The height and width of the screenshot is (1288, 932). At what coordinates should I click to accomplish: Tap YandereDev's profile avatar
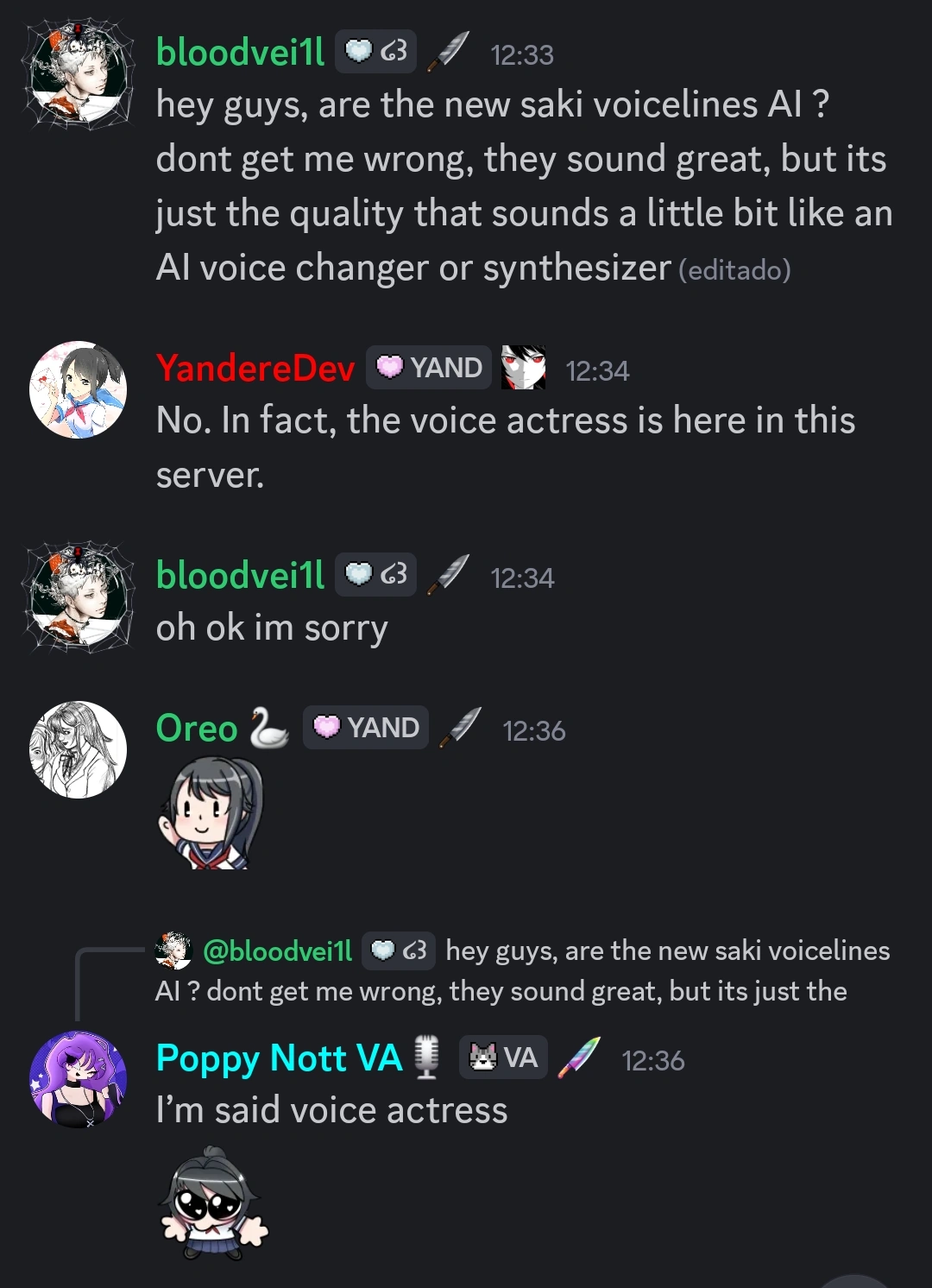pyautogui.click(x=78, y=389)
